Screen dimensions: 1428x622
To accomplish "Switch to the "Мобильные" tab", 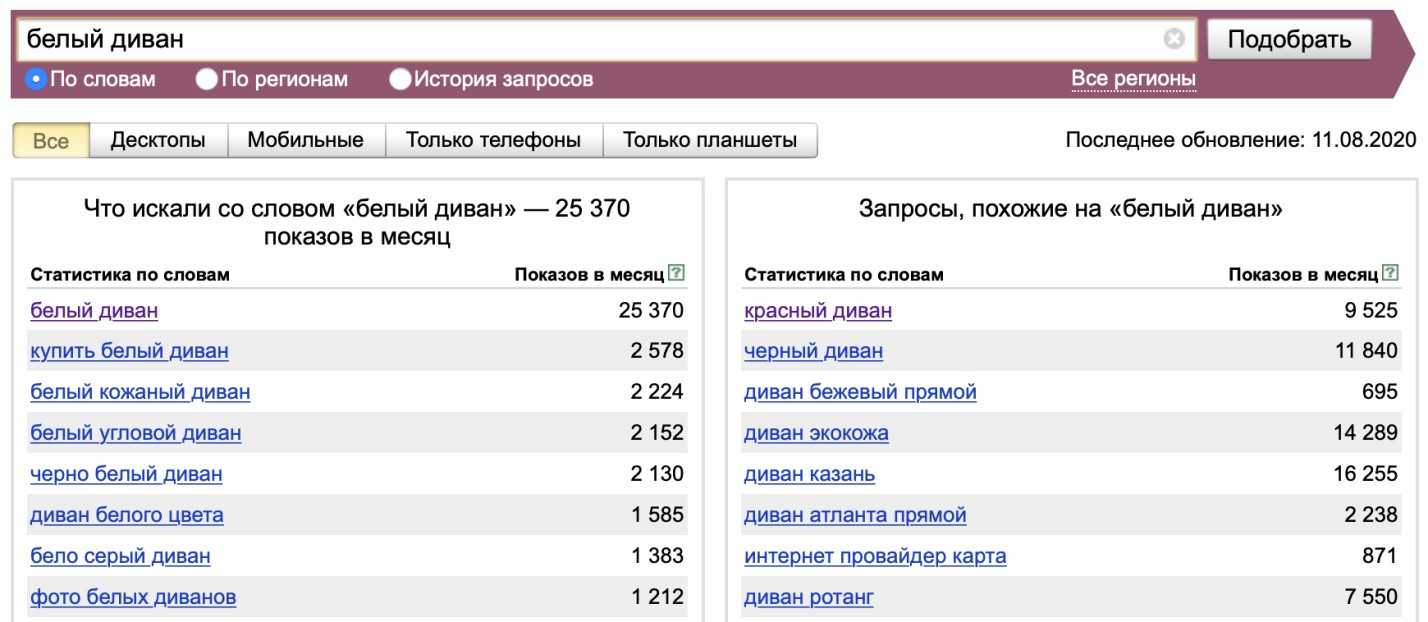I will tap(305, 141).
